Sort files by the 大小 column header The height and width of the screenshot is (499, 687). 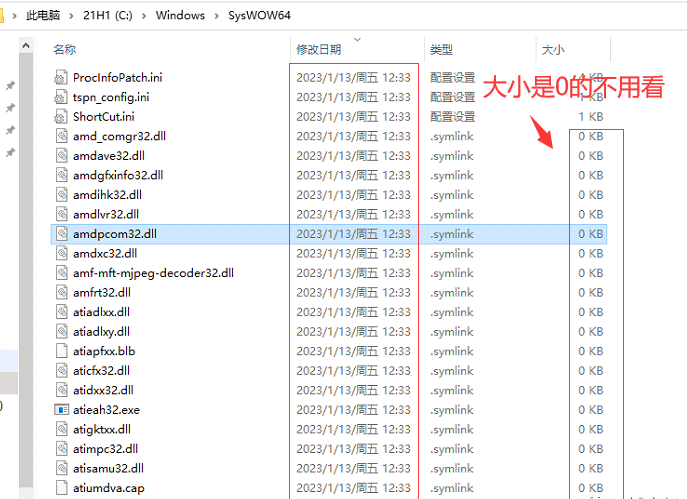click(553, 49)
